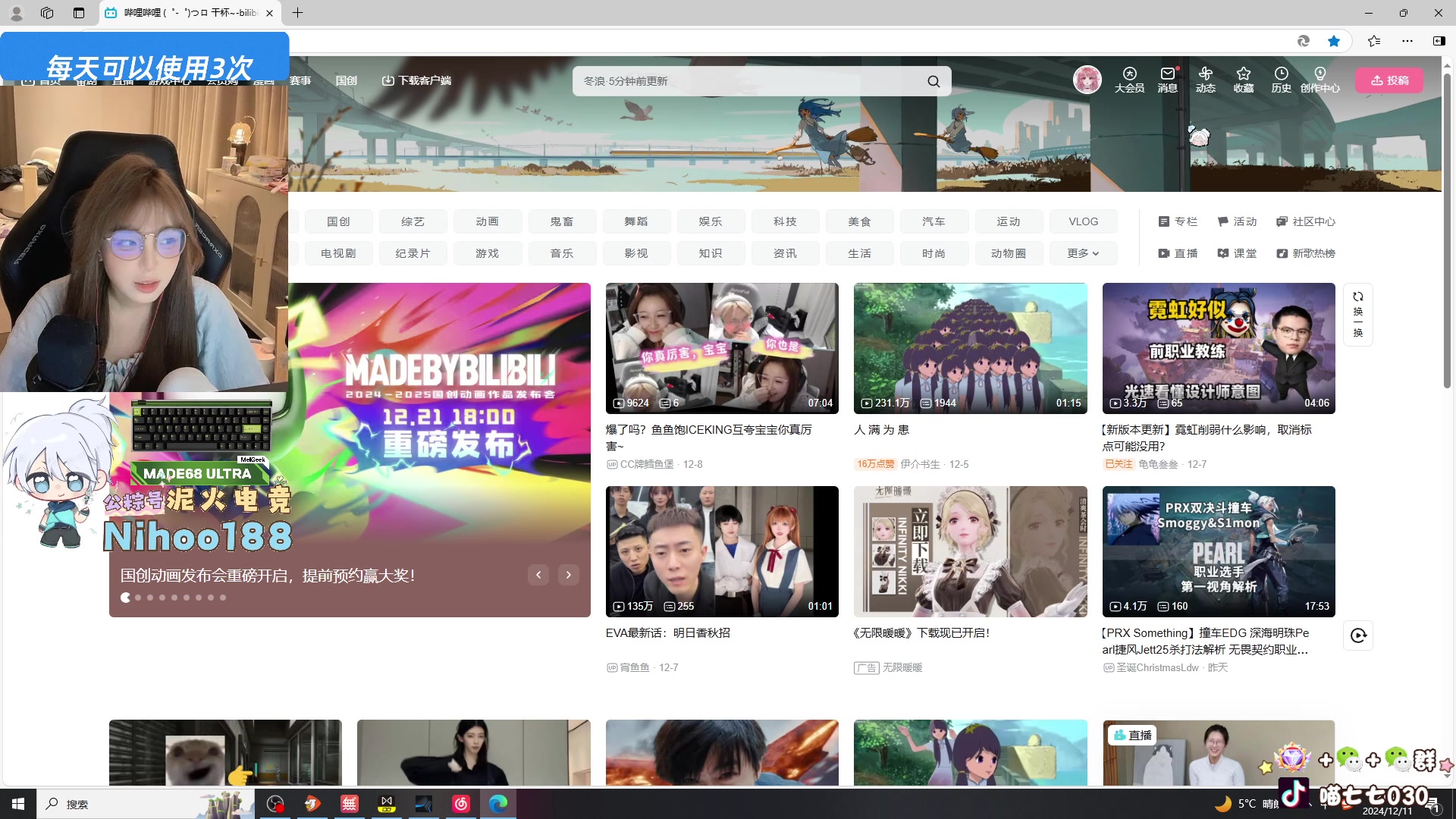Viewport: 1456px width, 819px height.
Task: Open NetEase Cloud Music taskbar icon
Action: click(x=461, y=804)
